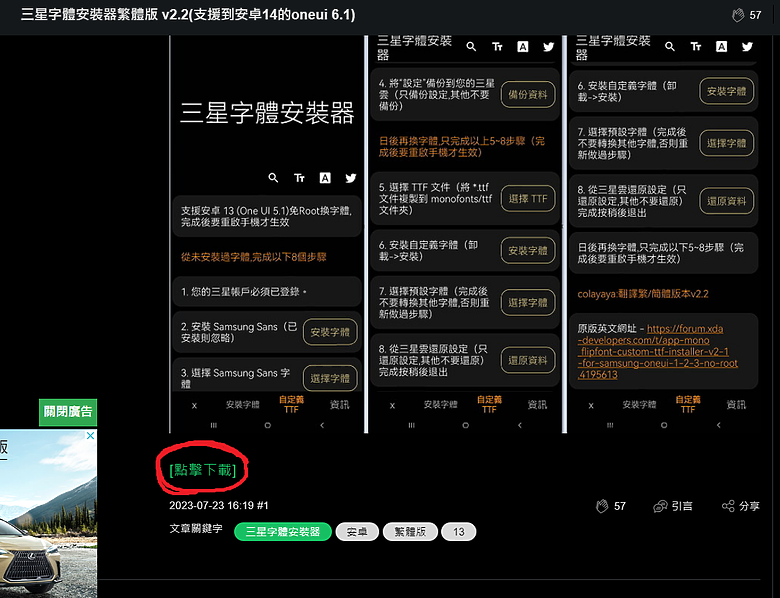Click the Tт font icon in the left phone screenshot
Screen dimensions: 780x598
(x=299, y=178)
